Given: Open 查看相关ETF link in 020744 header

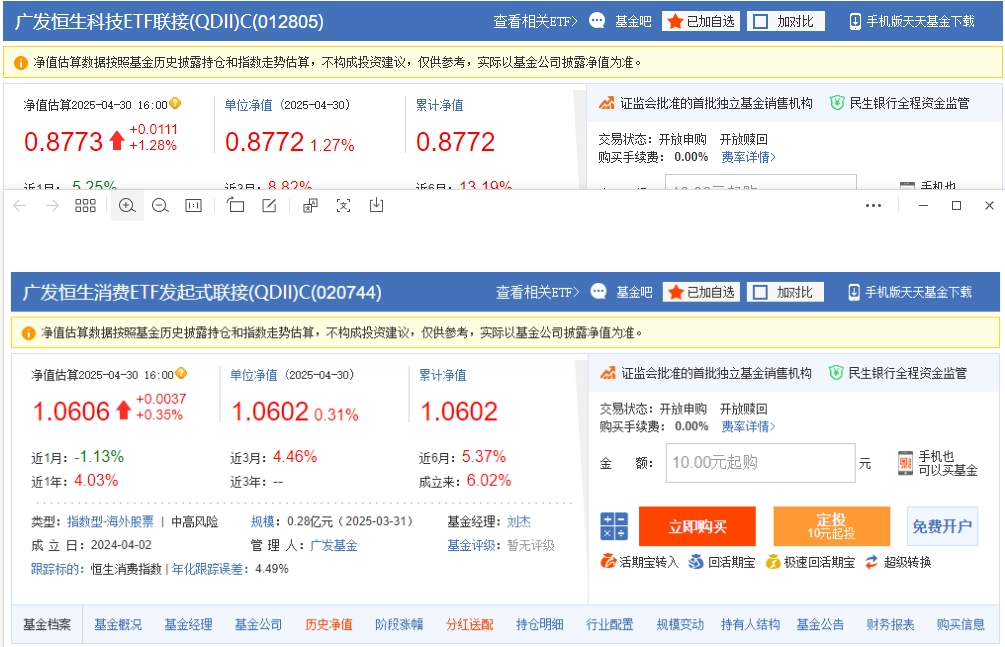Looking at the screenshot, I should tap(537, 292).
